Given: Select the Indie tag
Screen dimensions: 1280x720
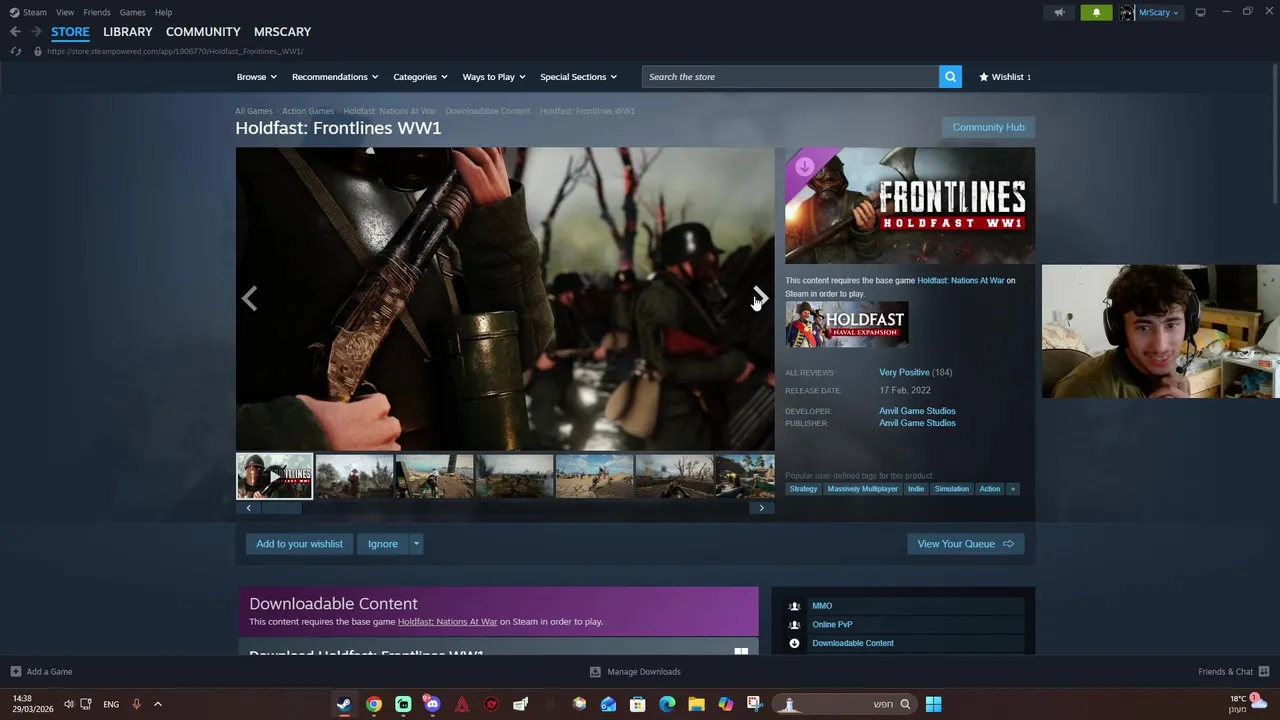Looking at the screenshot, I should (x=916, y=489).
